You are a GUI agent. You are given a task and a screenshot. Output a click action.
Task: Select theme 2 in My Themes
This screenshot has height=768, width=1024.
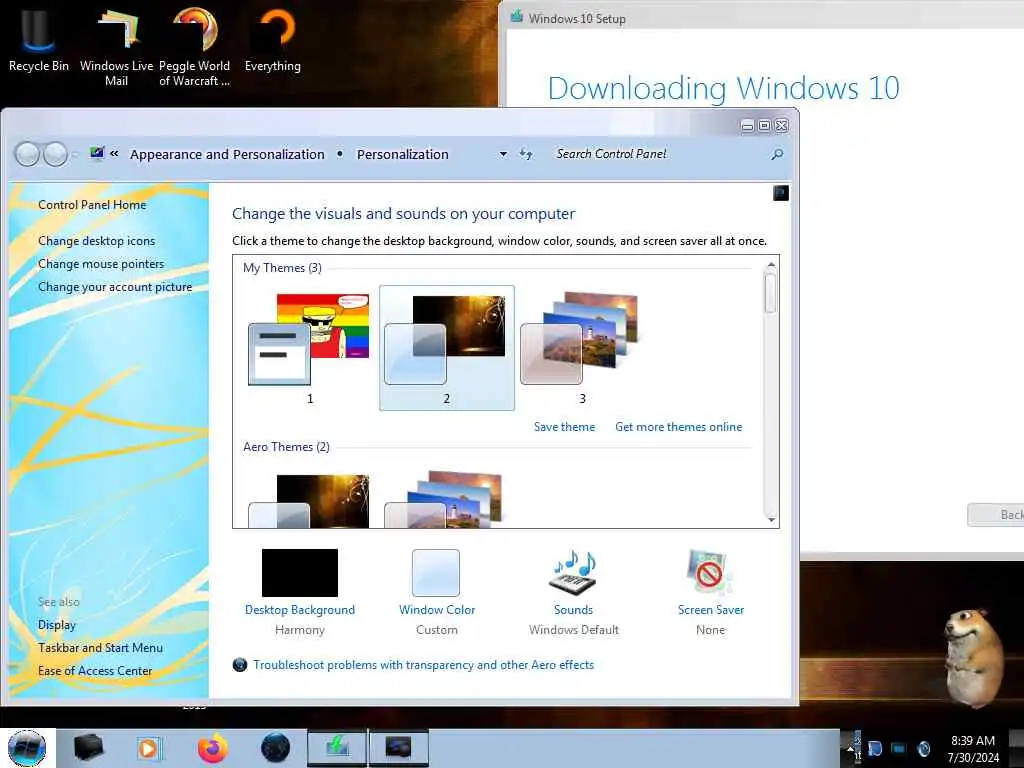click(447, 347)
